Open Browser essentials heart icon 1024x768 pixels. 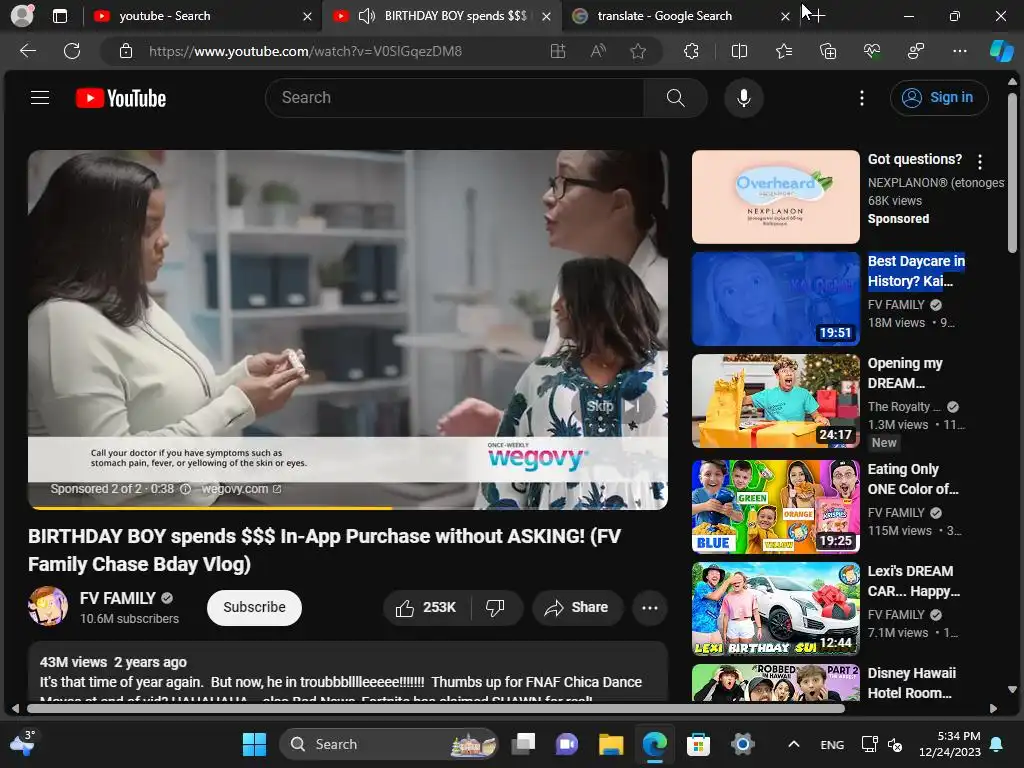[x=872, y=51]
